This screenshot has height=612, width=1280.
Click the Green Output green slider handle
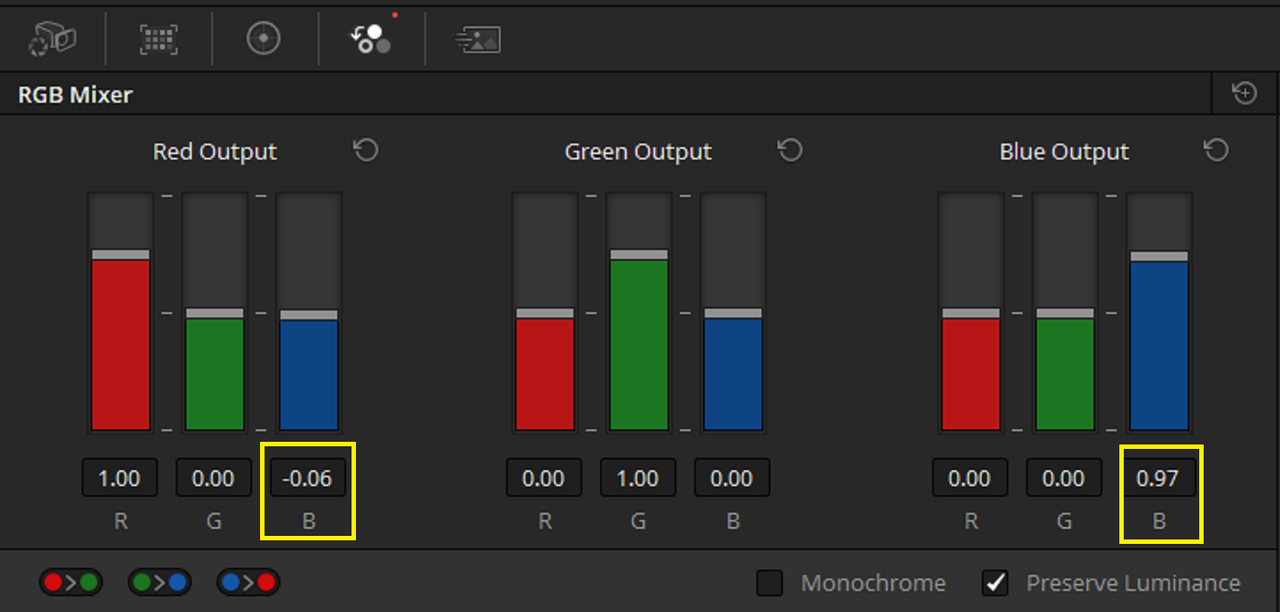point(638,254)
